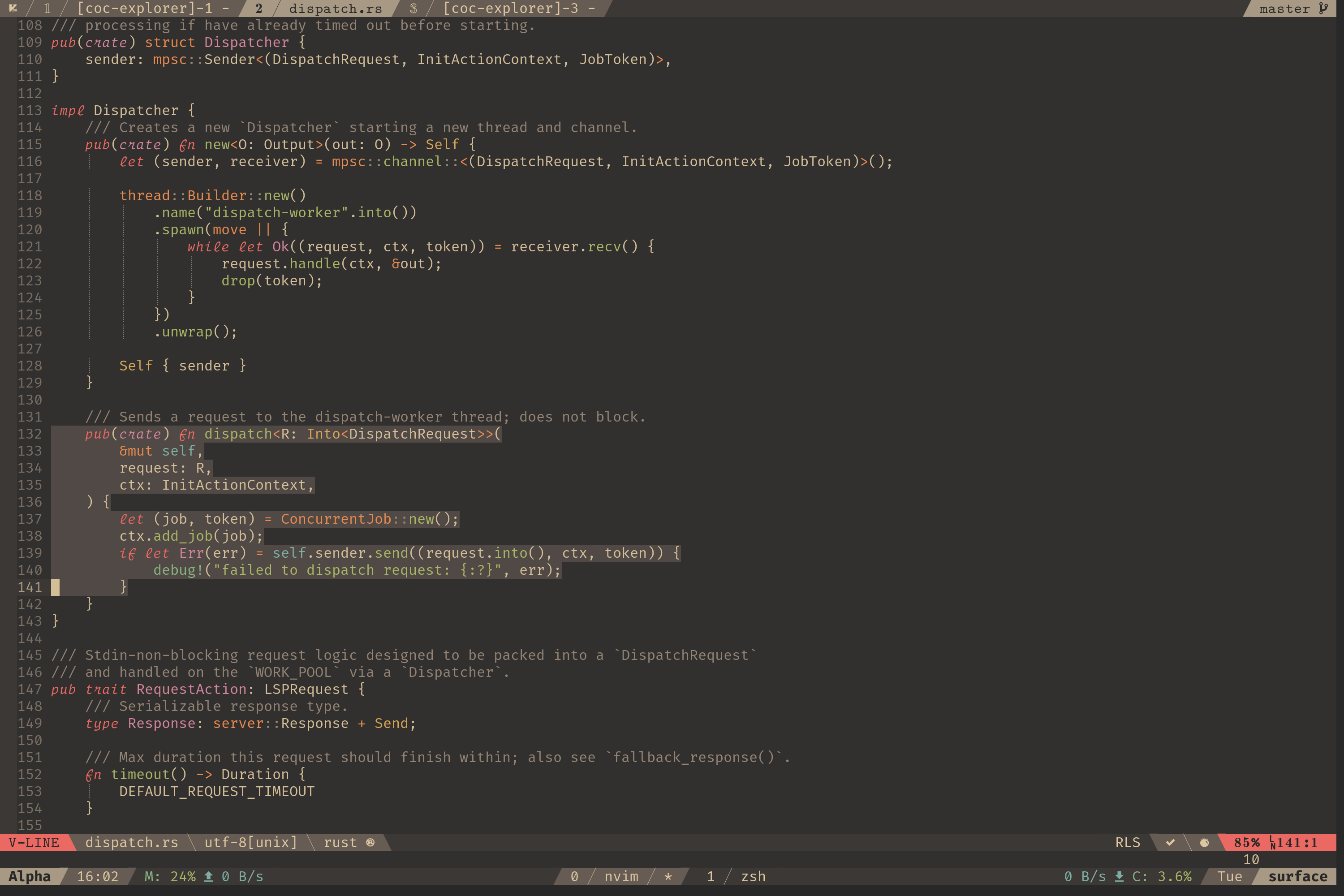Click the utf-8[unix] encoding segment

pos(251,842)
